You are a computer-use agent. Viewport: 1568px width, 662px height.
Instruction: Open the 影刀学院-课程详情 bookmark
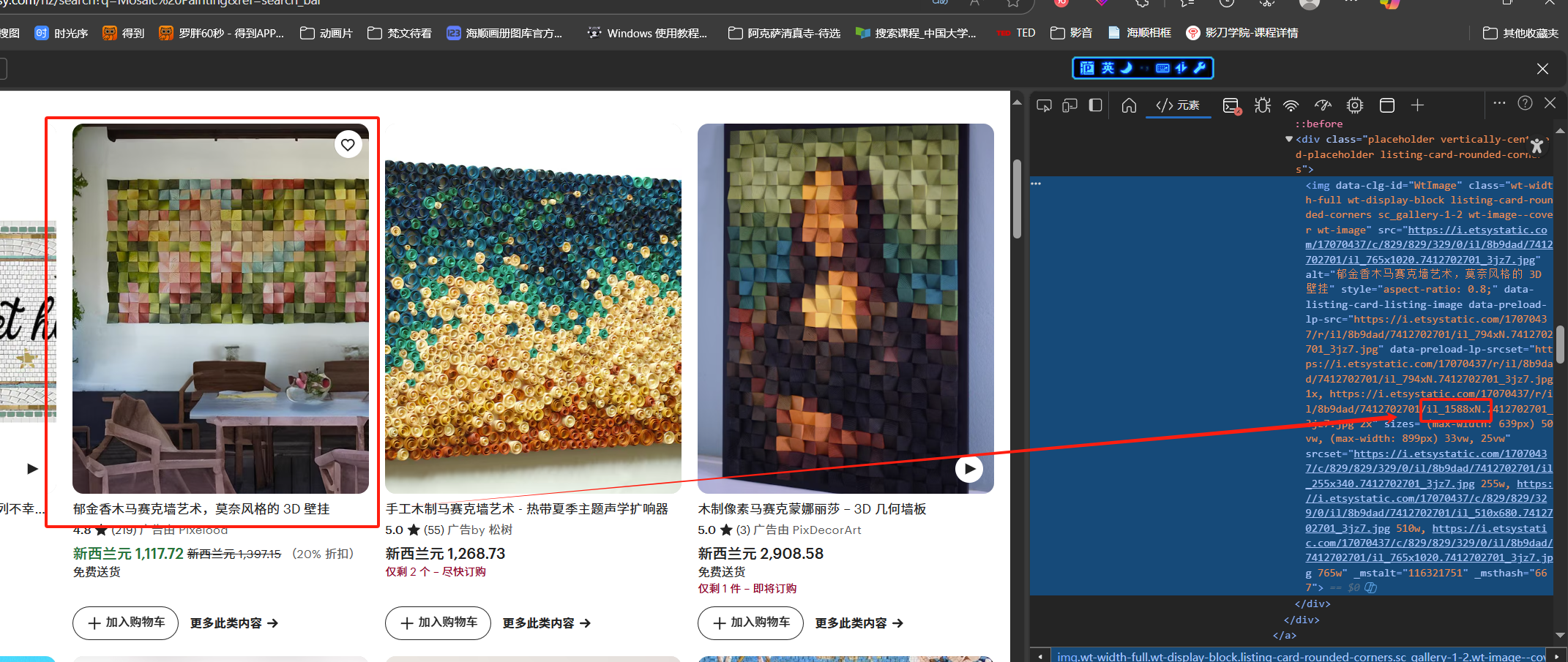point(1242,33)
